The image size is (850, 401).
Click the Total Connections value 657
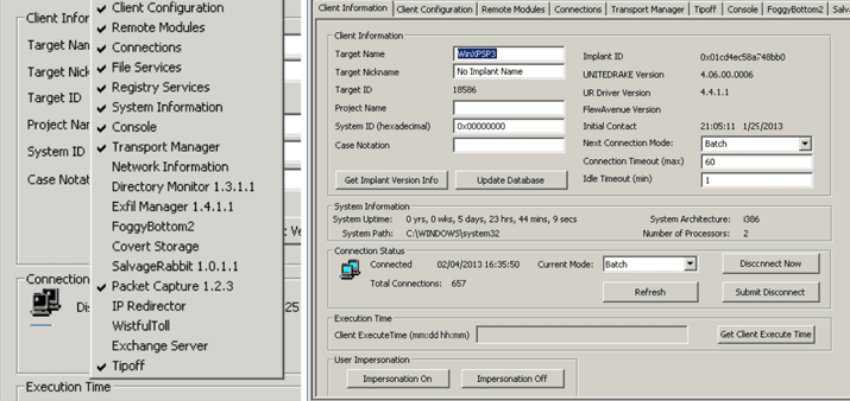[x=459, y=283]
